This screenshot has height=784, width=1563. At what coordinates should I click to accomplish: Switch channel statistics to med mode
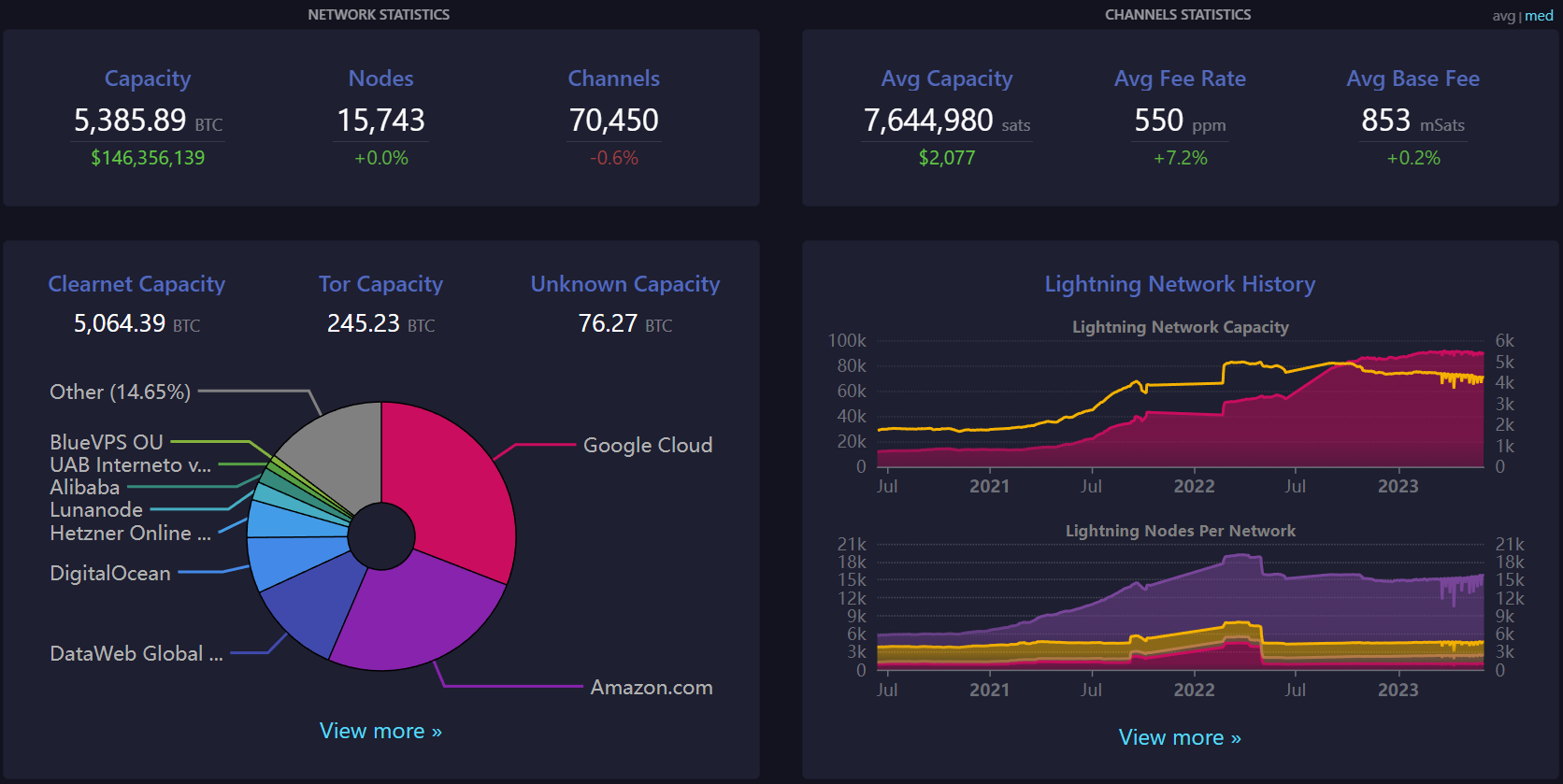(x=1539, y=16)
